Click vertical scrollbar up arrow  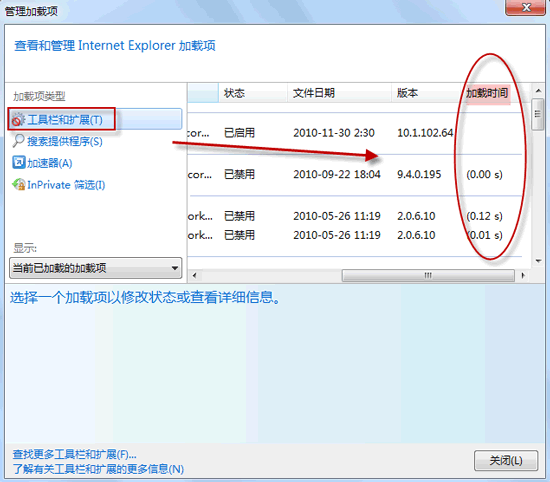538,91
